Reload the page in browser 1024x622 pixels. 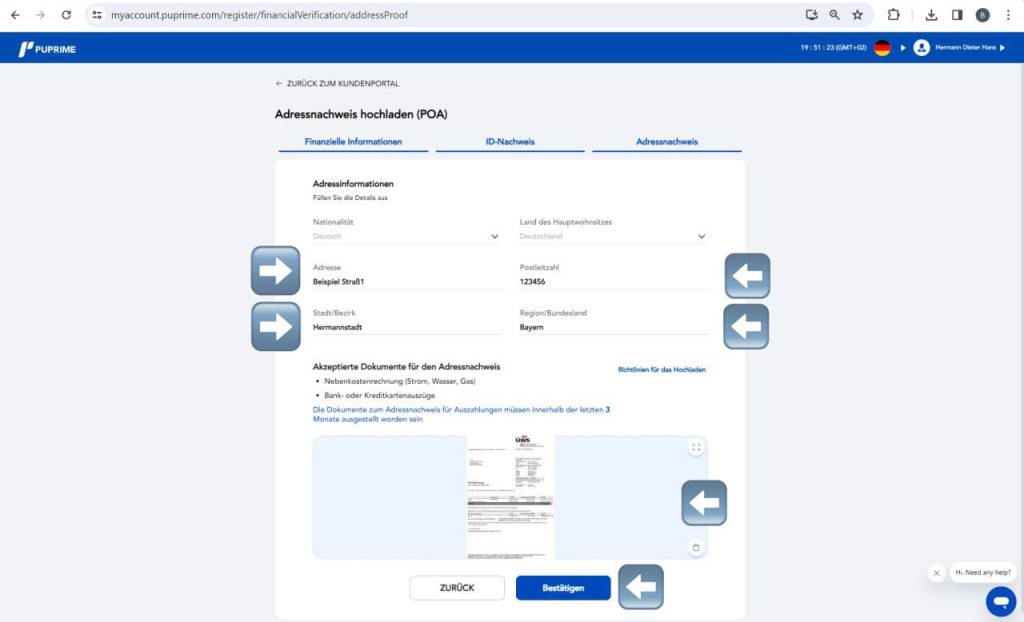[66, 15]
